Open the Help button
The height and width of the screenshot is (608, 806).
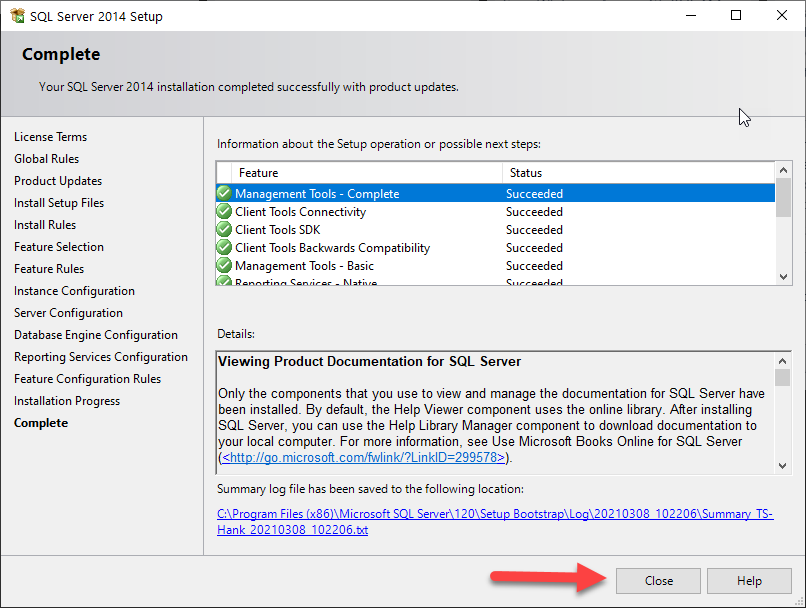pyautogui.click(x=749, y=581)
